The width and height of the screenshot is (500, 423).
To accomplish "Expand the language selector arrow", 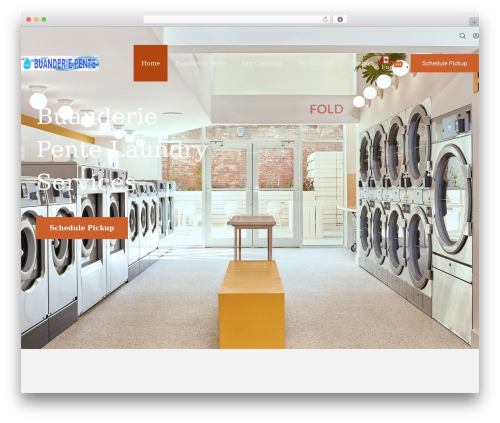I will click(407, 67).
